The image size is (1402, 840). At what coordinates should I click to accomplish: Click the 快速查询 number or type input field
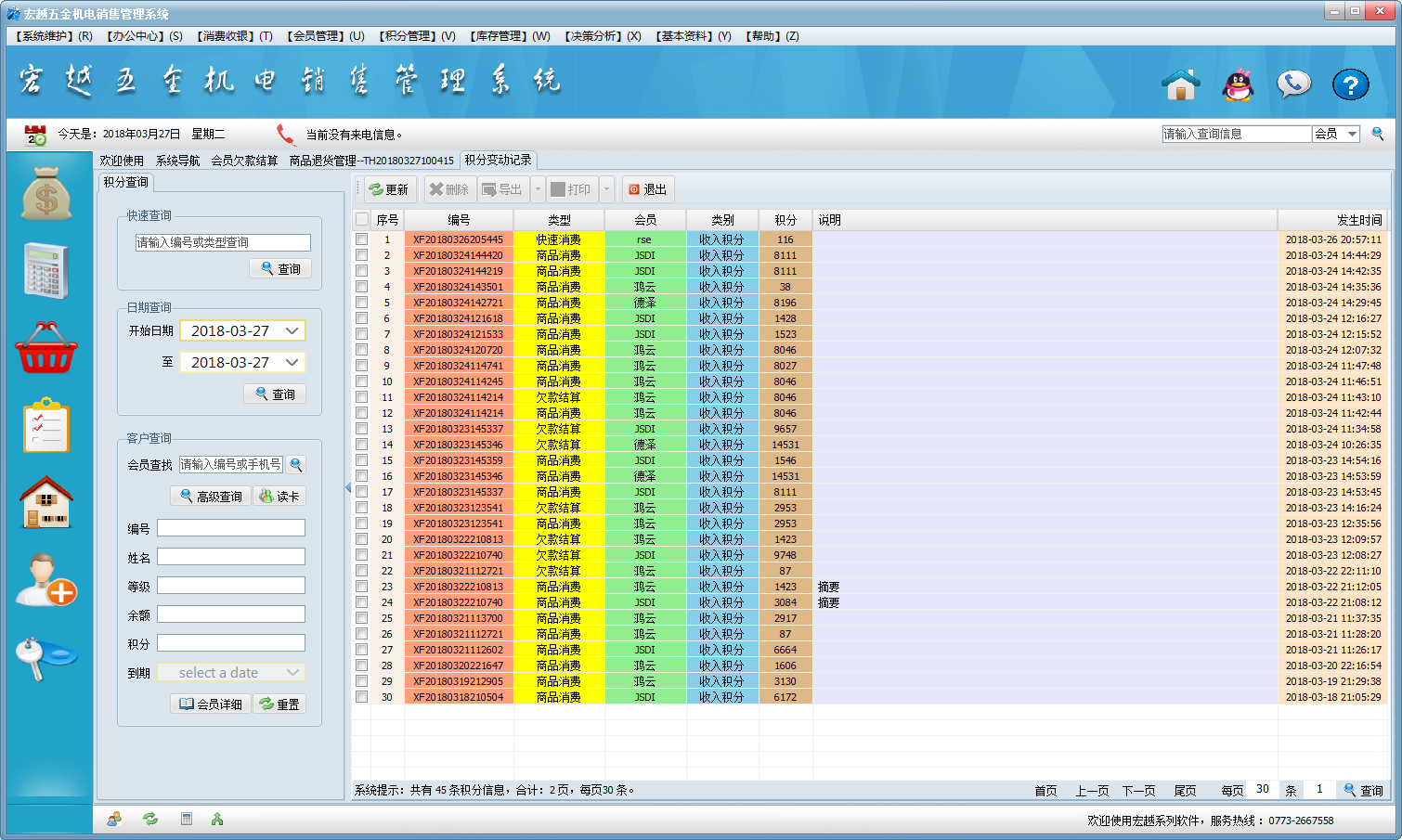(x=223, y=242)
